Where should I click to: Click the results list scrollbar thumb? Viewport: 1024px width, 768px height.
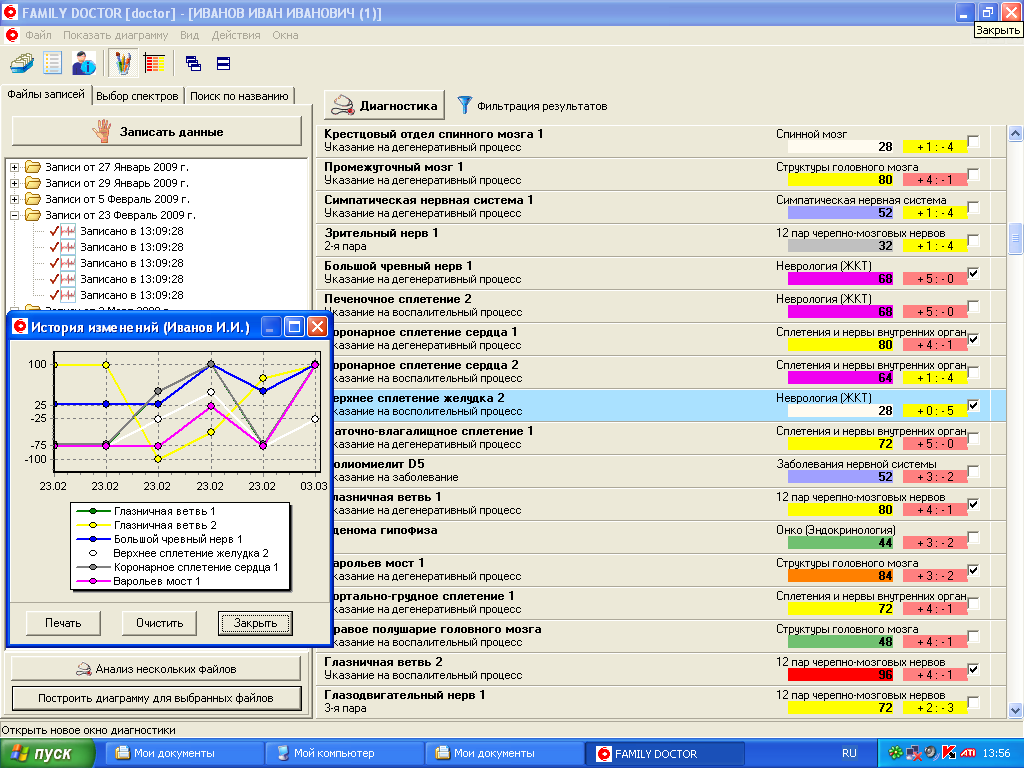pos(1016,238)
